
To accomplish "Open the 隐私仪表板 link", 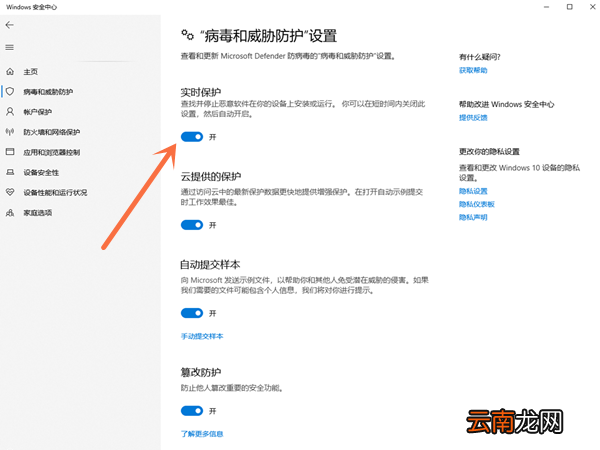I will (x=477, y=204).
